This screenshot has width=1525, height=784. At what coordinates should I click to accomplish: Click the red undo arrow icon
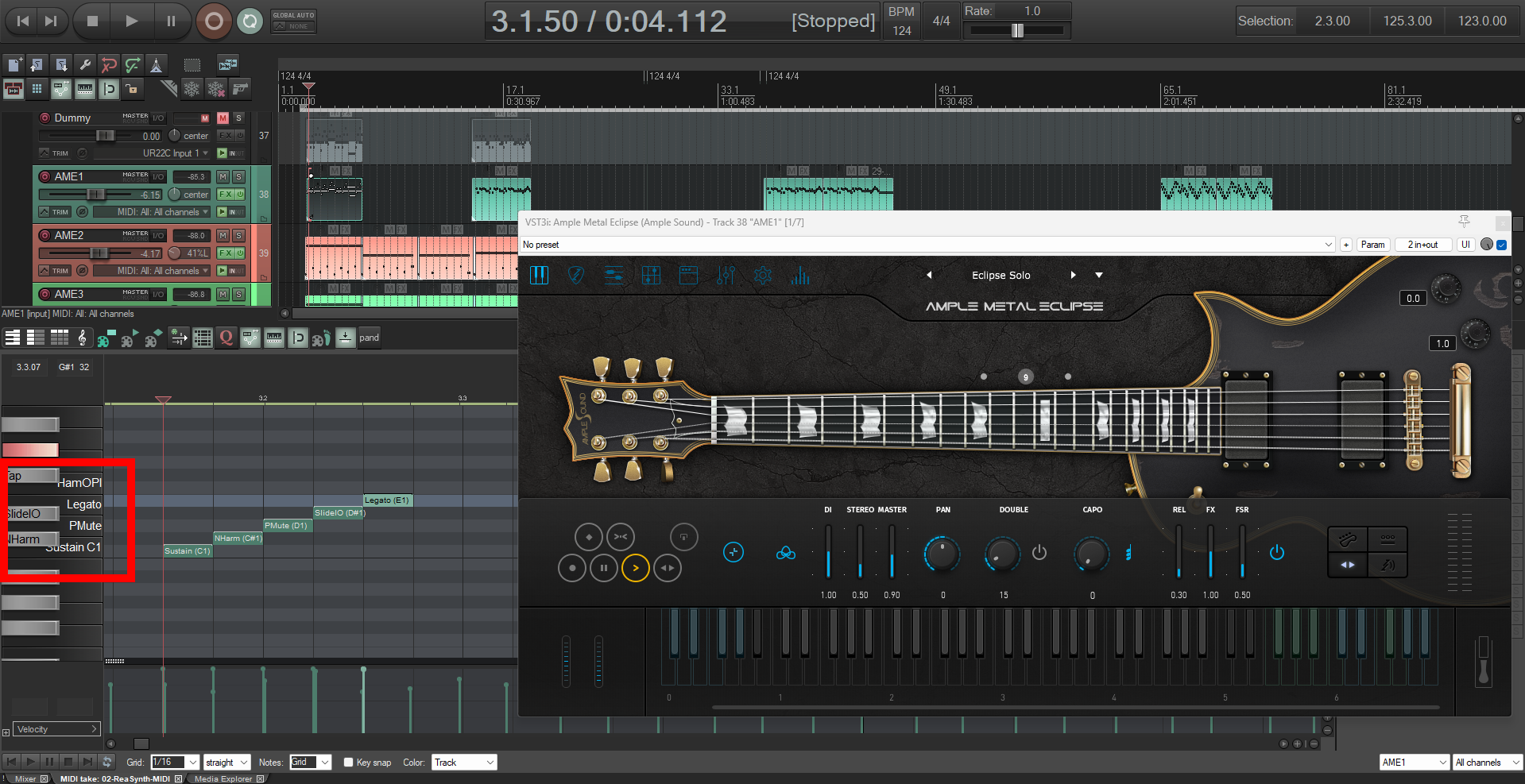(109, 65)
